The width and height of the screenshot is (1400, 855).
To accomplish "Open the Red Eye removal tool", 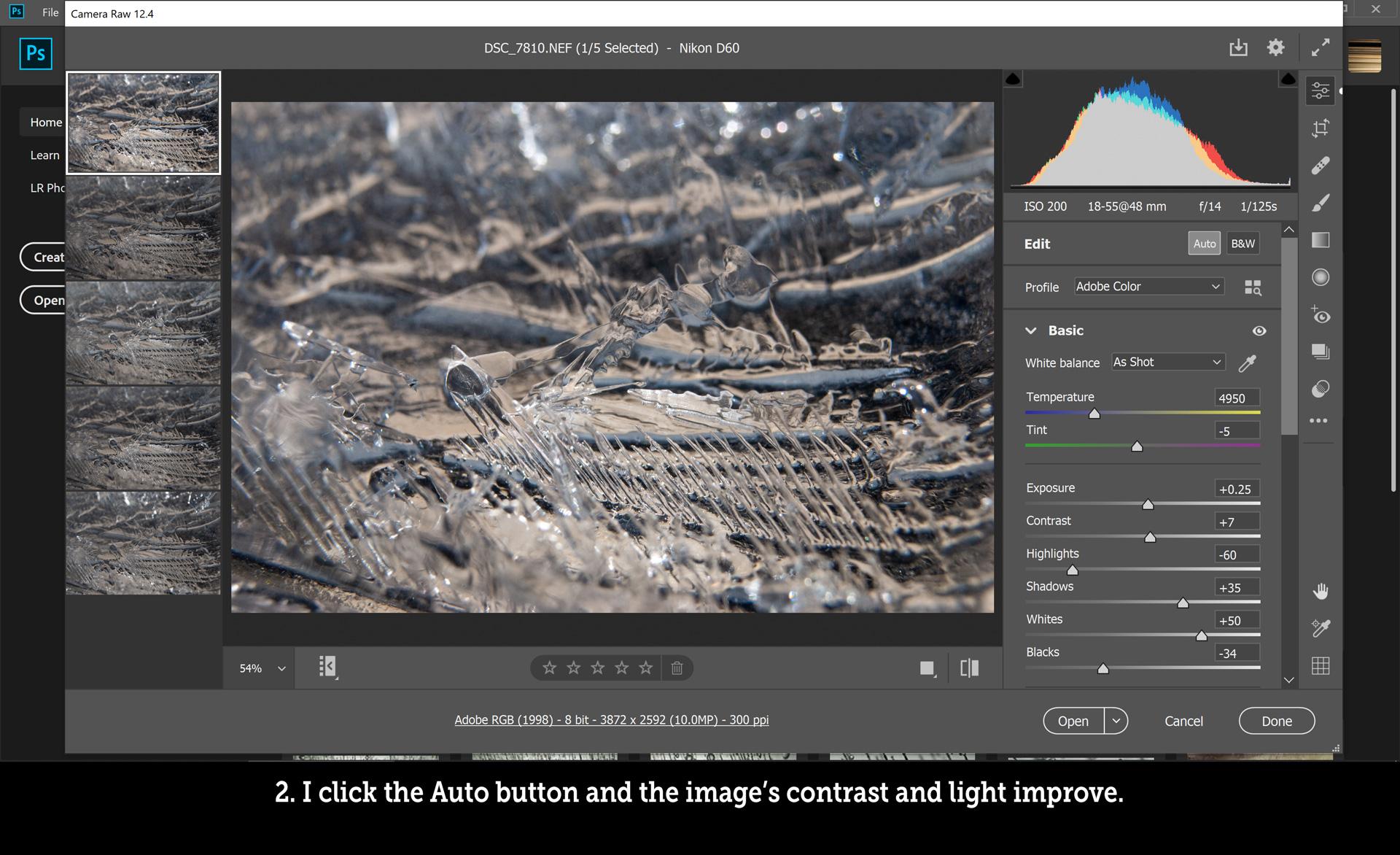I will [x=1322, y=316].
